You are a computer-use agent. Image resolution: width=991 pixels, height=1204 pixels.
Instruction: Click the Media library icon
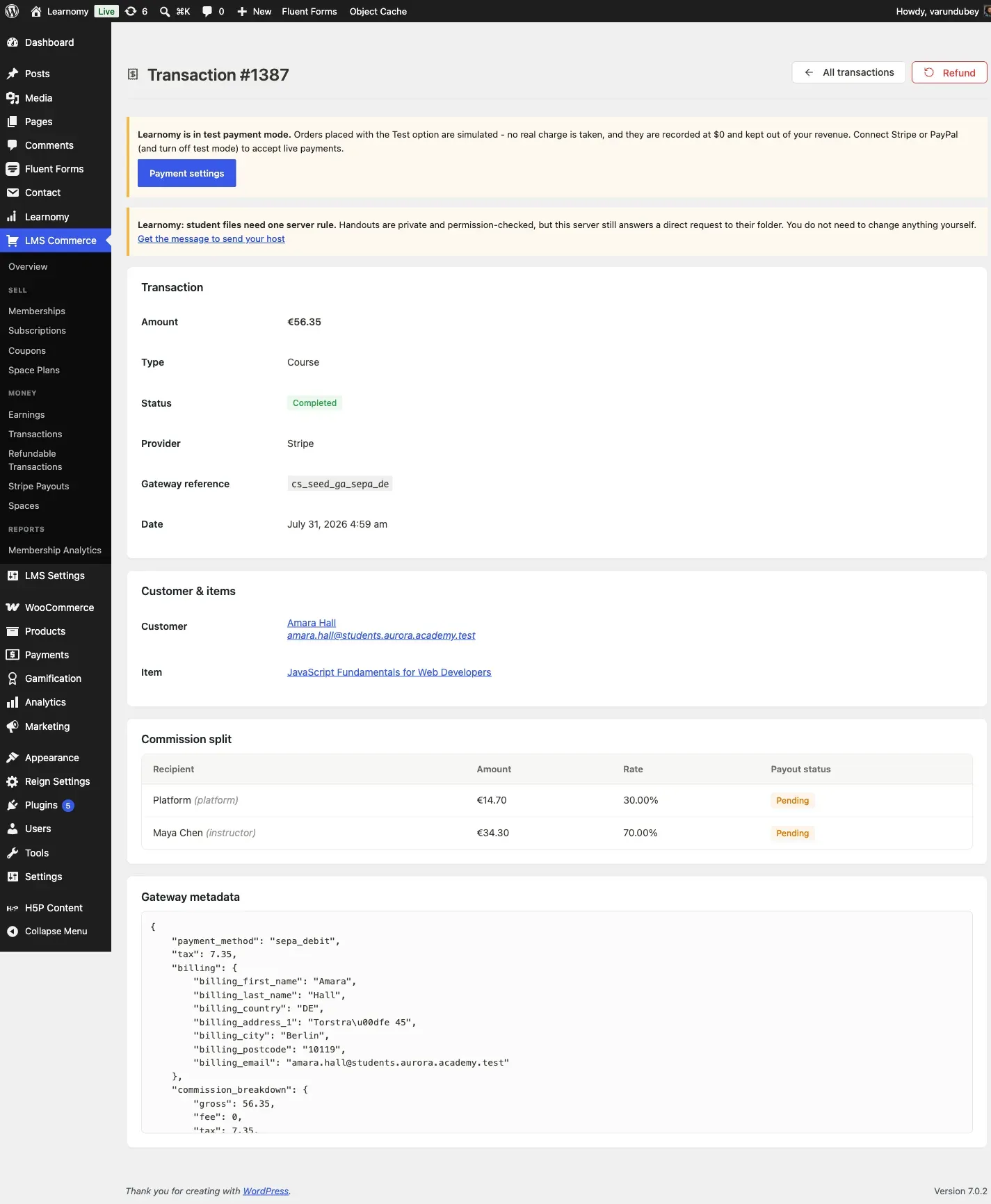click(13, 98)
